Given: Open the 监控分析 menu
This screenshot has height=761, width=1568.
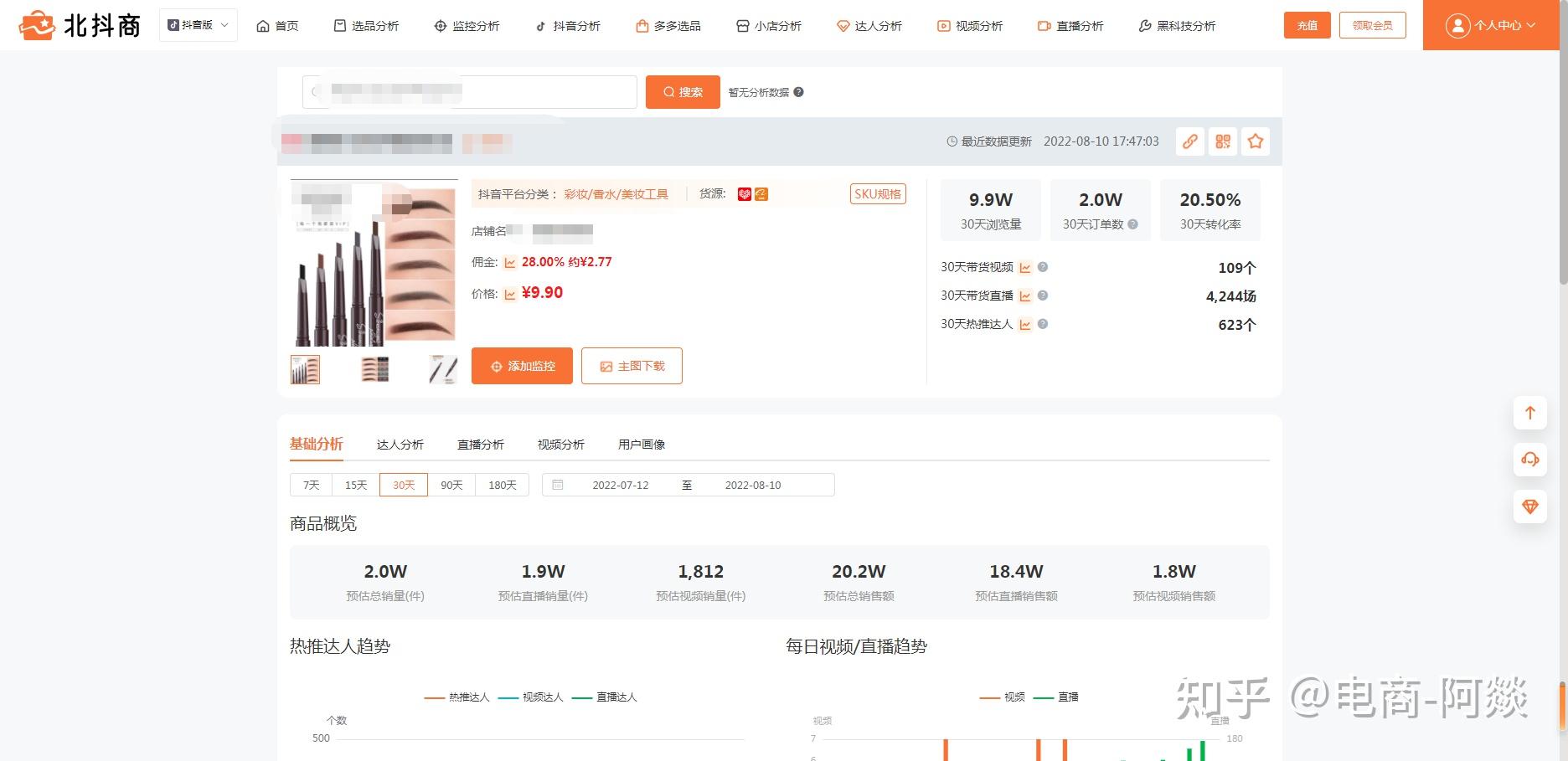Looking at the screenshot, I should [467, 26].
